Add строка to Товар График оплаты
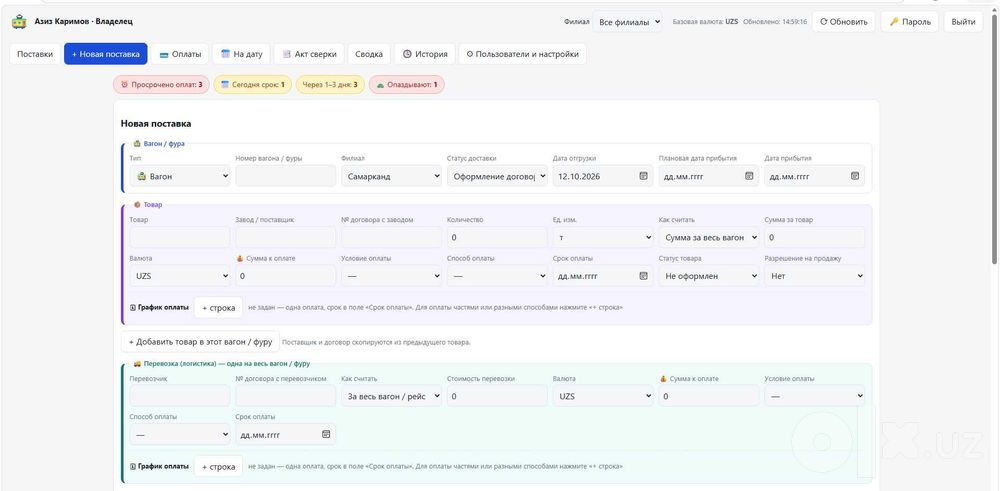1000x491 pixels. [x=218, y=308]
